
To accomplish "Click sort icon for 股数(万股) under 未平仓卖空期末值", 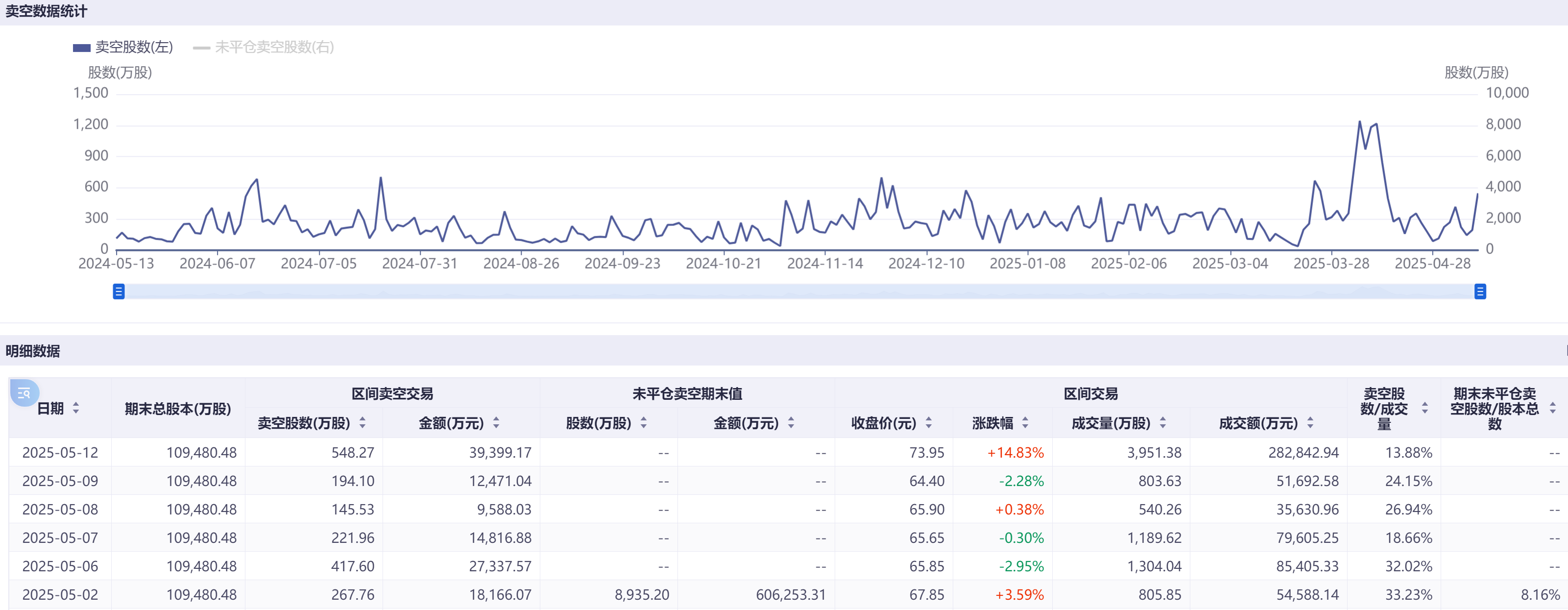I will coord(644,423).
